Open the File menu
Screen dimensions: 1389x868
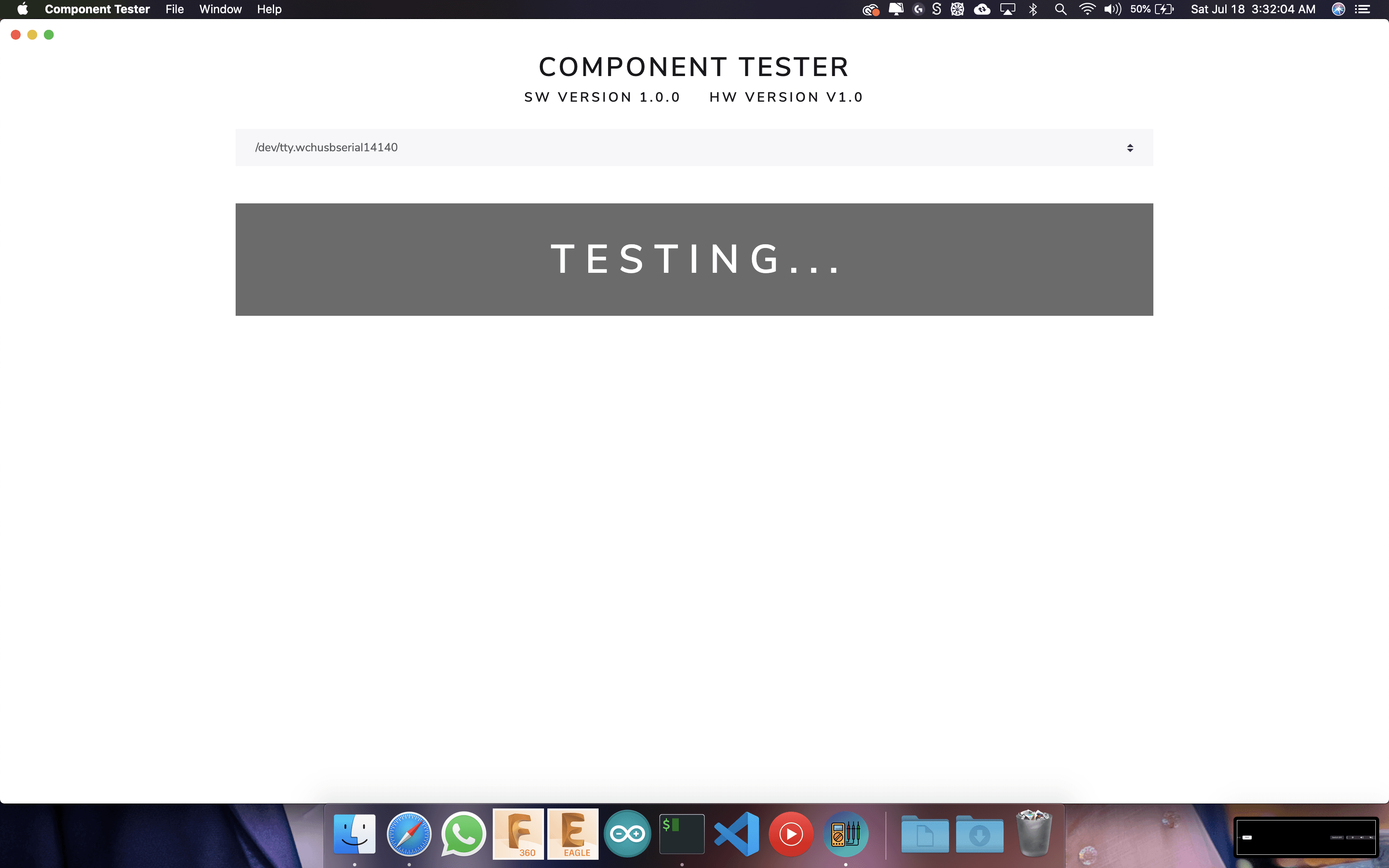point(174,9)
